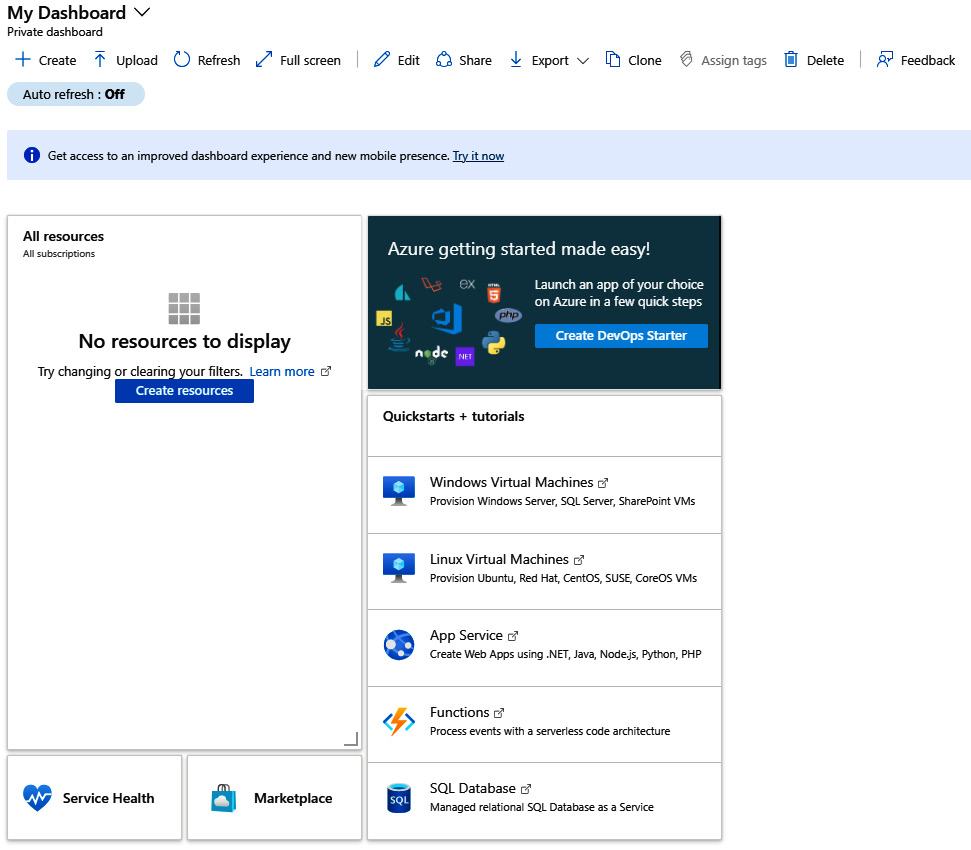
Task: Click the Share toolbar item
Action: click(463, 59)
